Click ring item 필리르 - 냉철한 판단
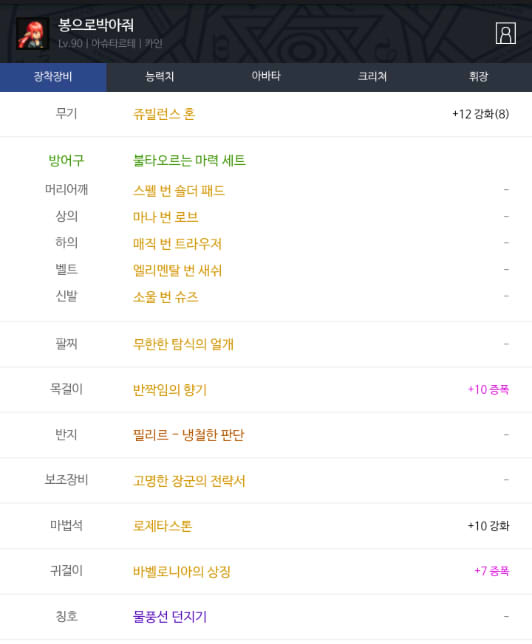 pos(189,435)
